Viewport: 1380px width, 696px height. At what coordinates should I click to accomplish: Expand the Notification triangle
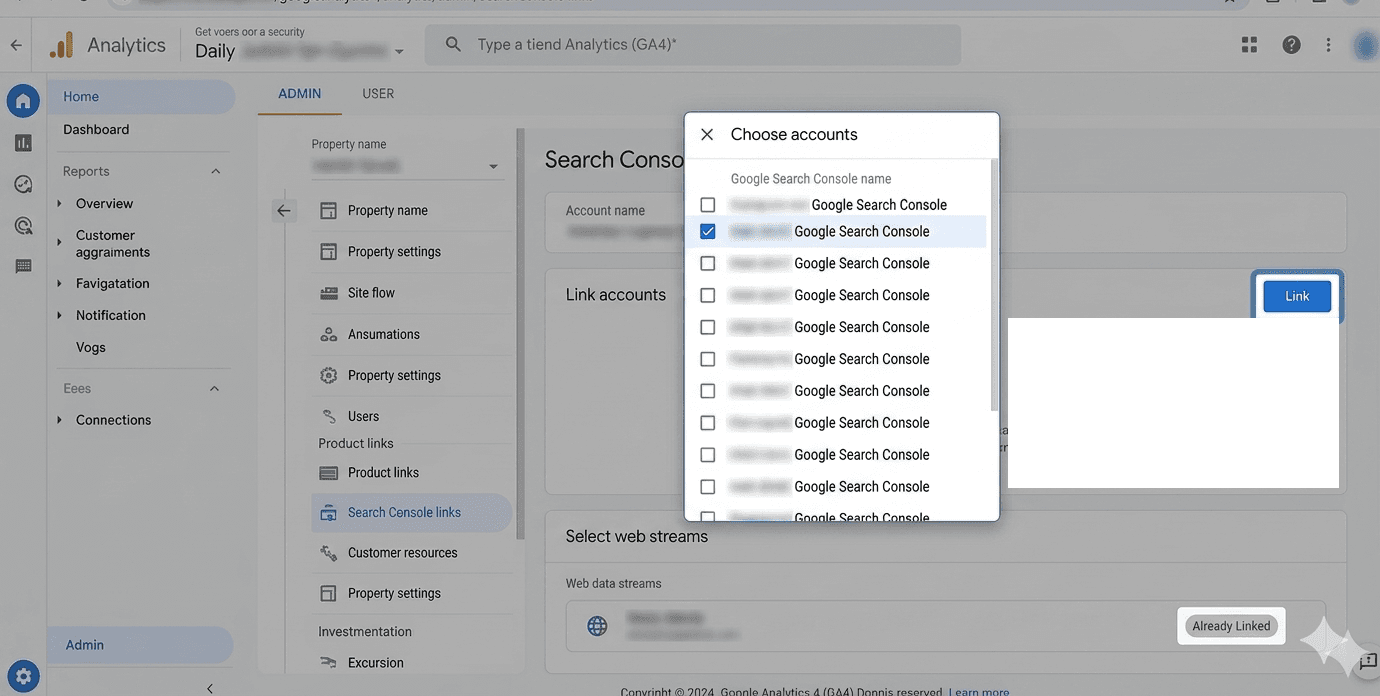pyautogui.click(x=59, y=315)
